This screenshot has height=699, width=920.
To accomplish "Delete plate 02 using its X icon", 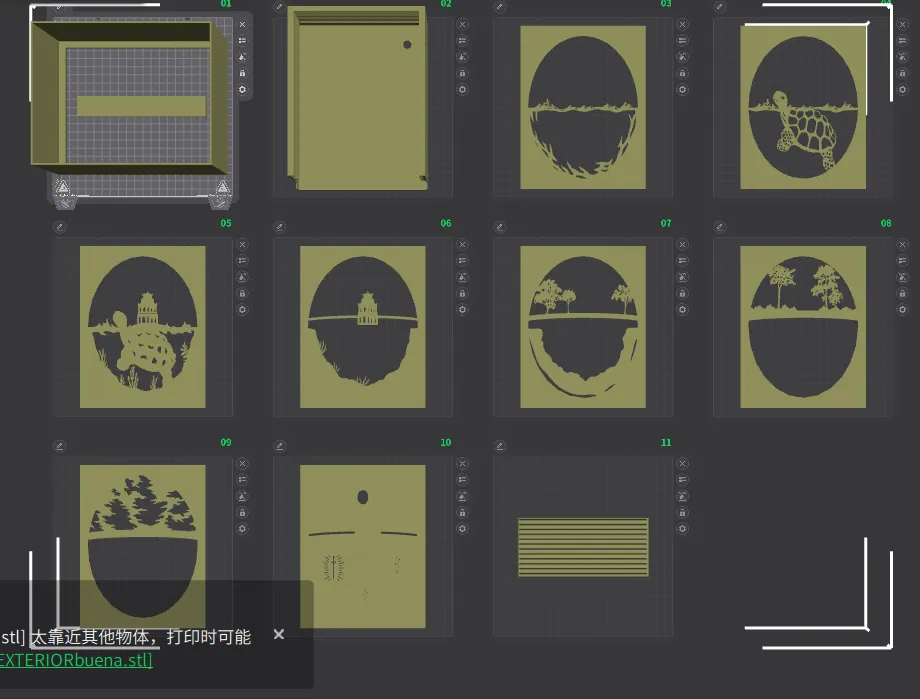I will (462, 24).
